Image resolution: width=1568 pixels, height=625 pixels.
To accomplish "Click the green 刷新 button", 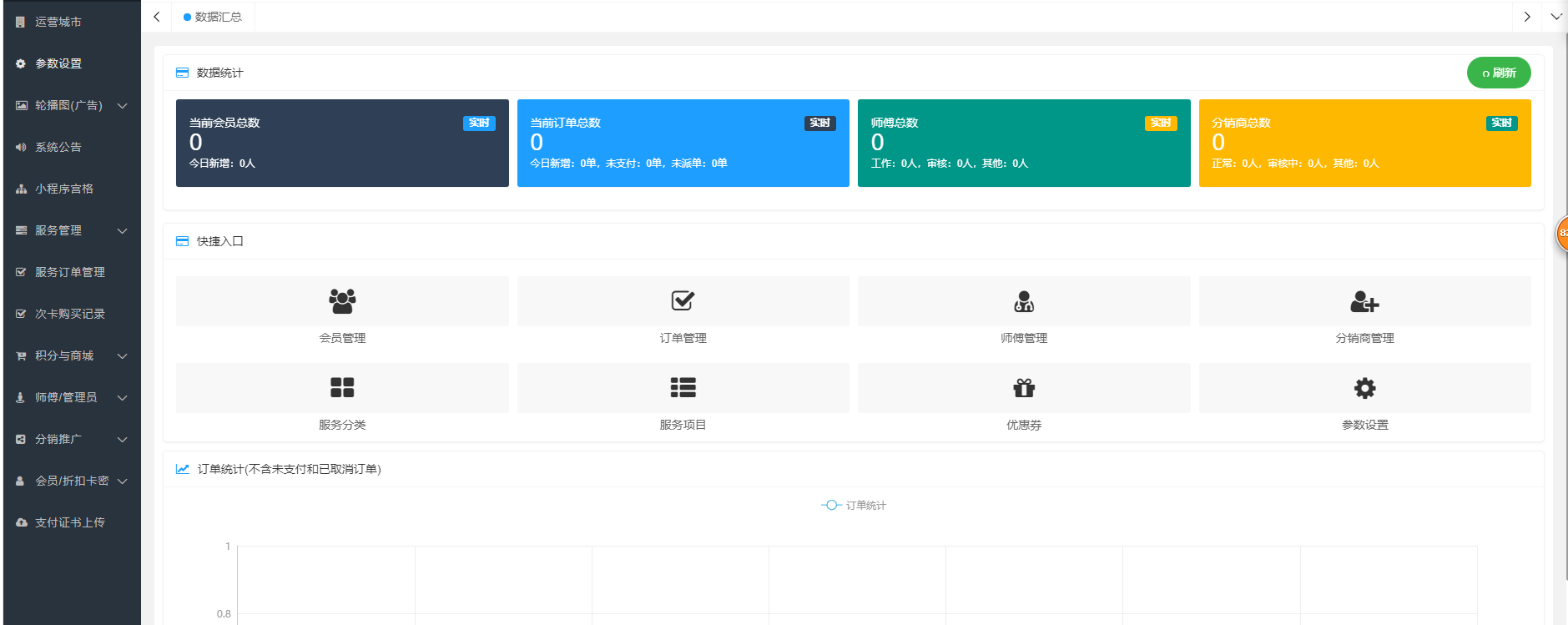I will pos(1499,73).
